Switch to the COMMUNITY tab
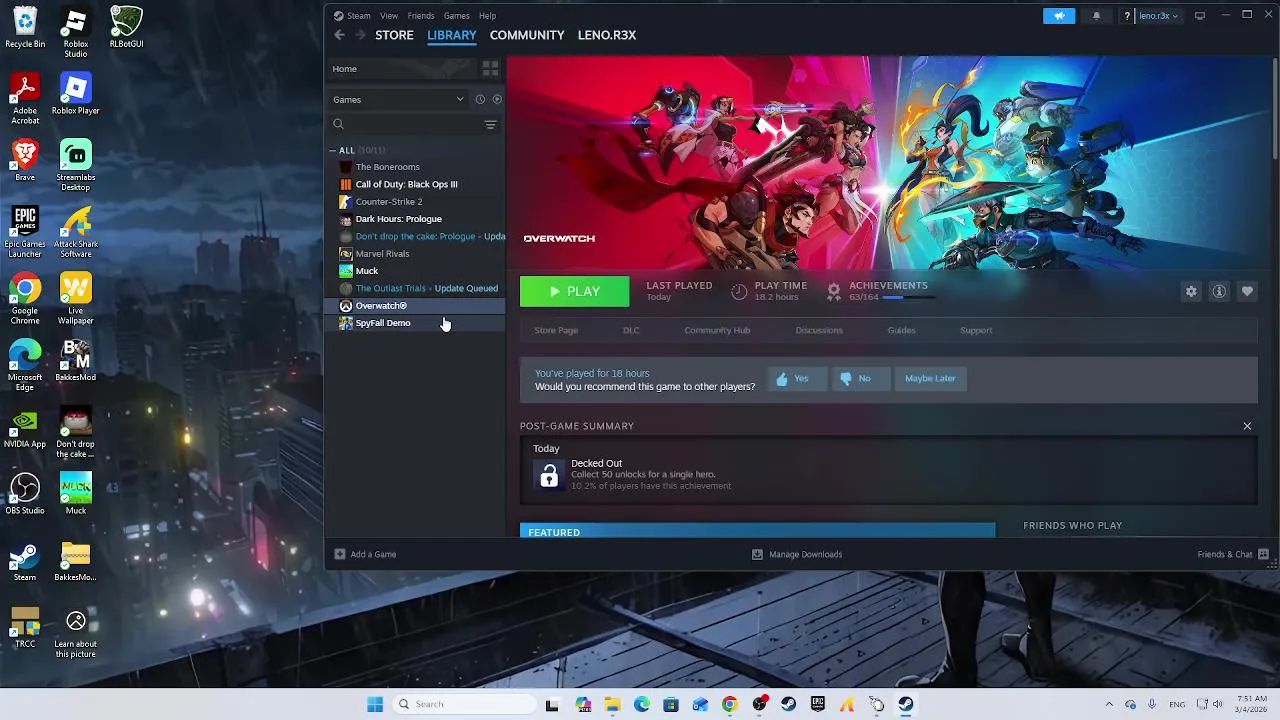This screenshot has height=720, width=1280. 527,35
